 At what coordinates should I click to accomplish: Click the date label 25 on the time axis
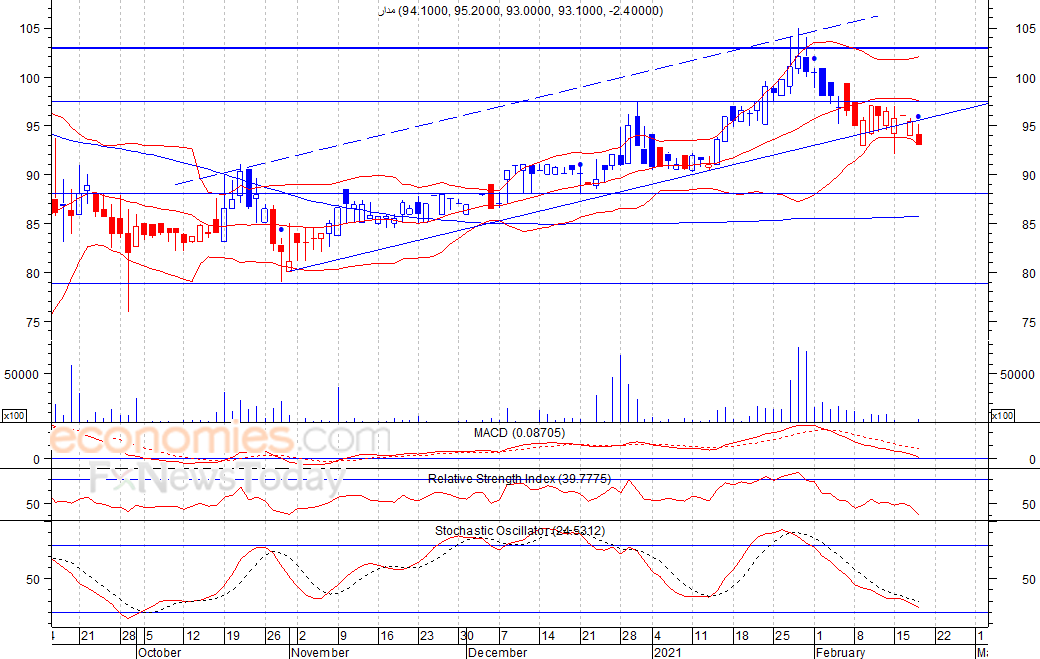pos(782,636)
